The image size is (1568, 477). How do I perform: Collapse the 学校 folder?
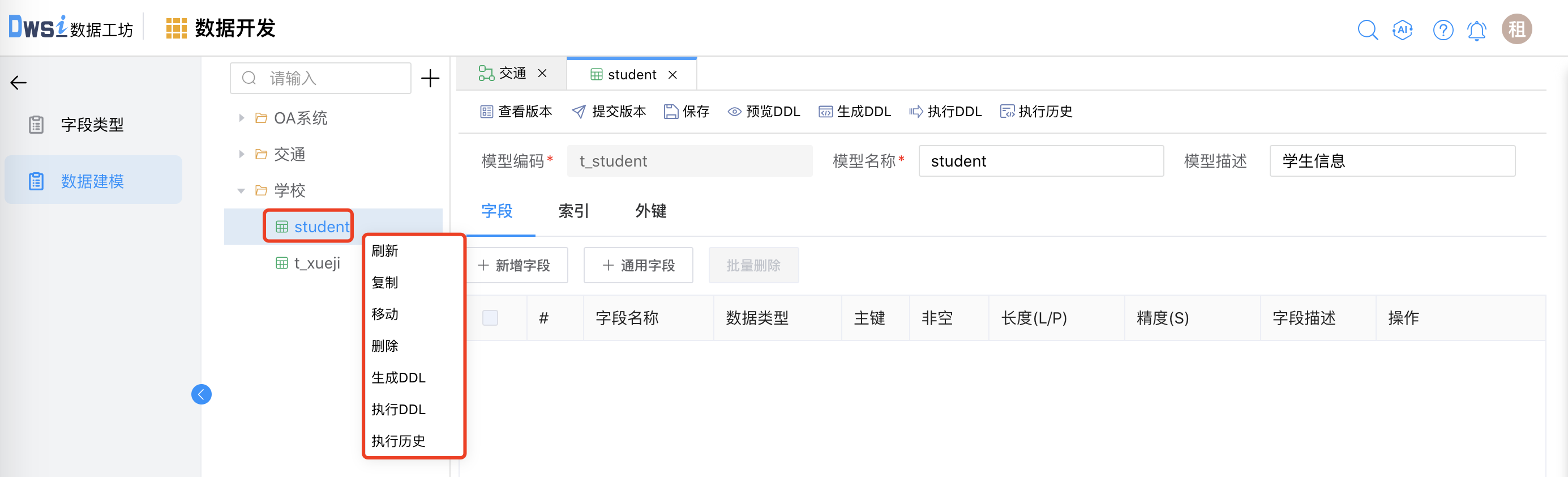coord(241,191)
